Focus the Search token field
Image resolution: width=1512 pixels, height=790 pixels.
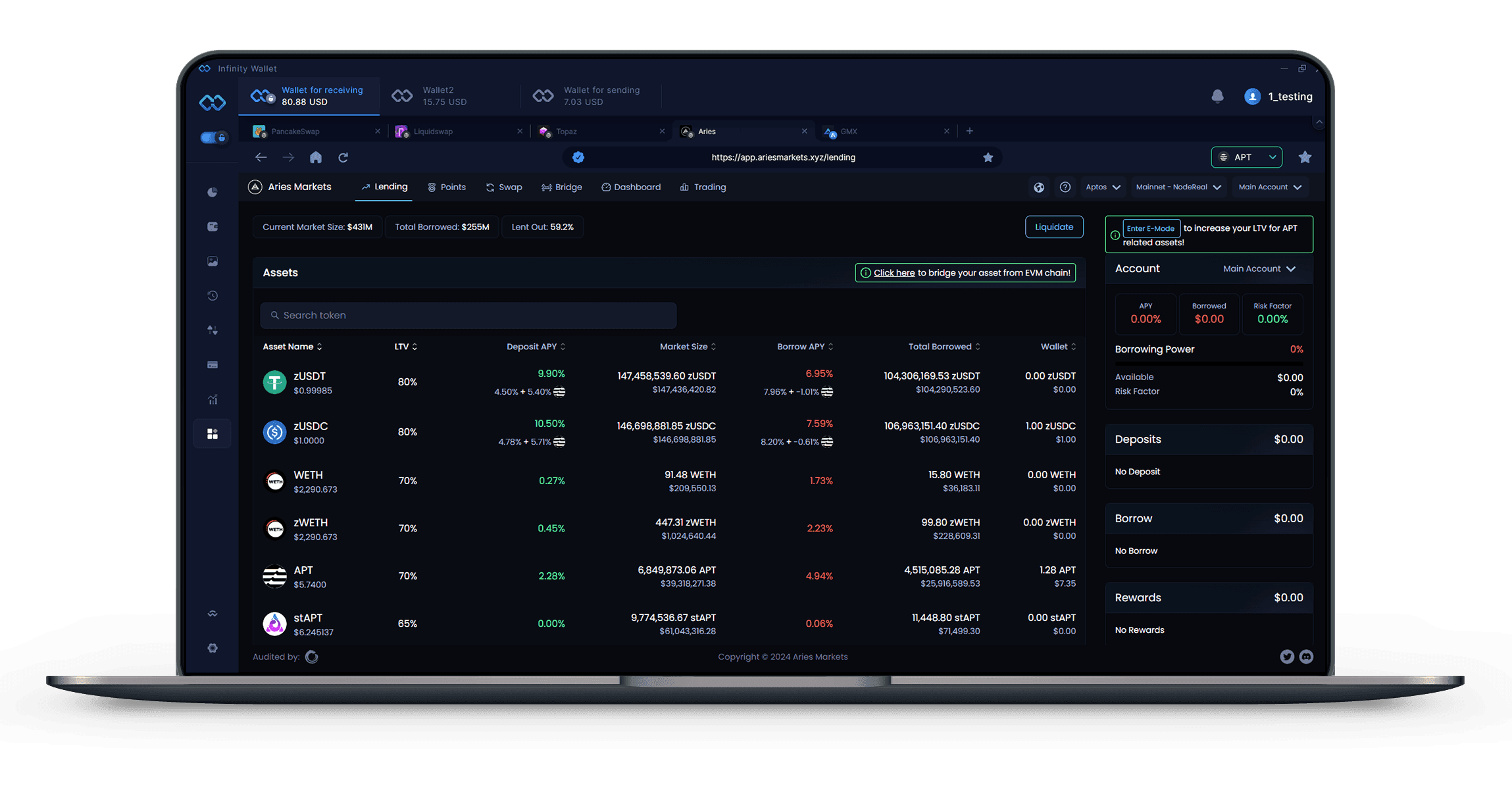click(x=468, y=315)
